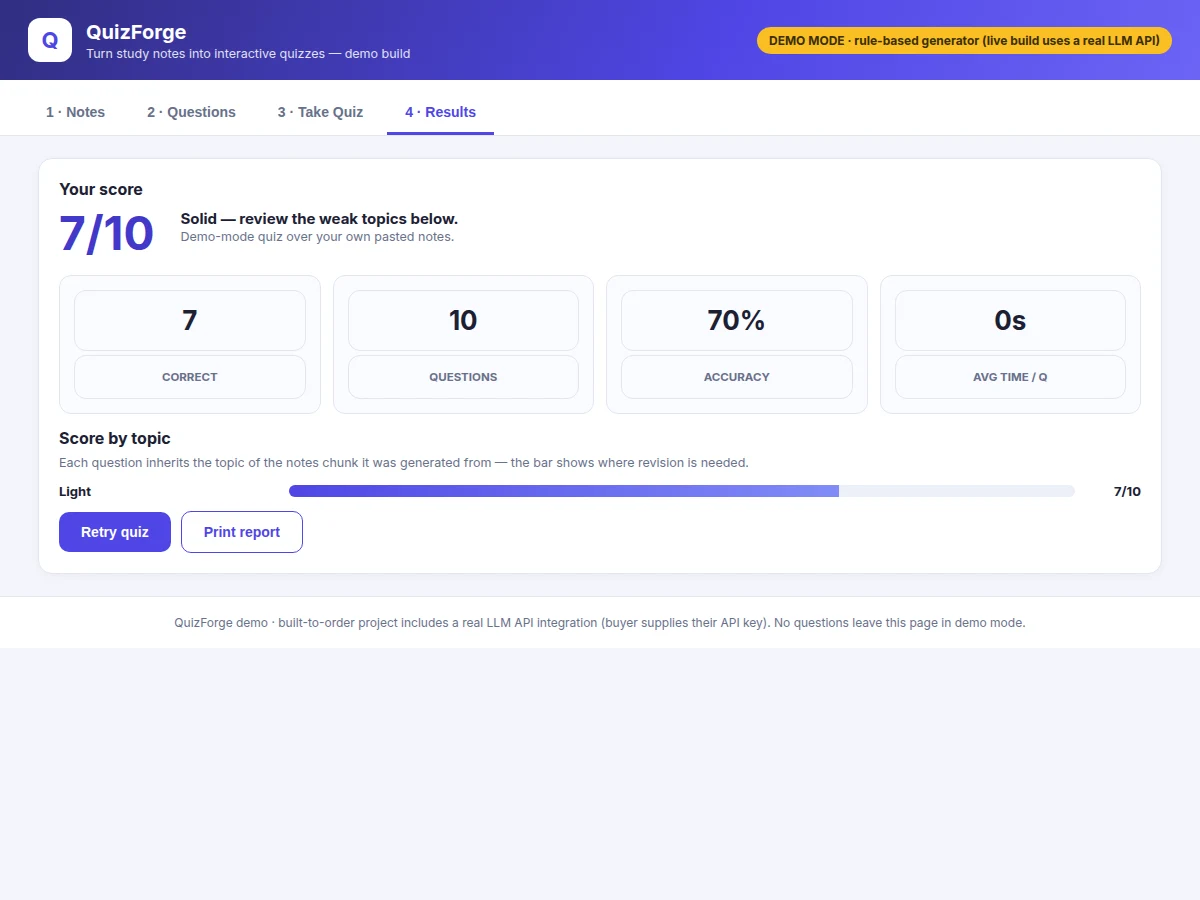Click the QuizForge Q logo icon
Screen dimensions: 1200x900
pos(50,40)
